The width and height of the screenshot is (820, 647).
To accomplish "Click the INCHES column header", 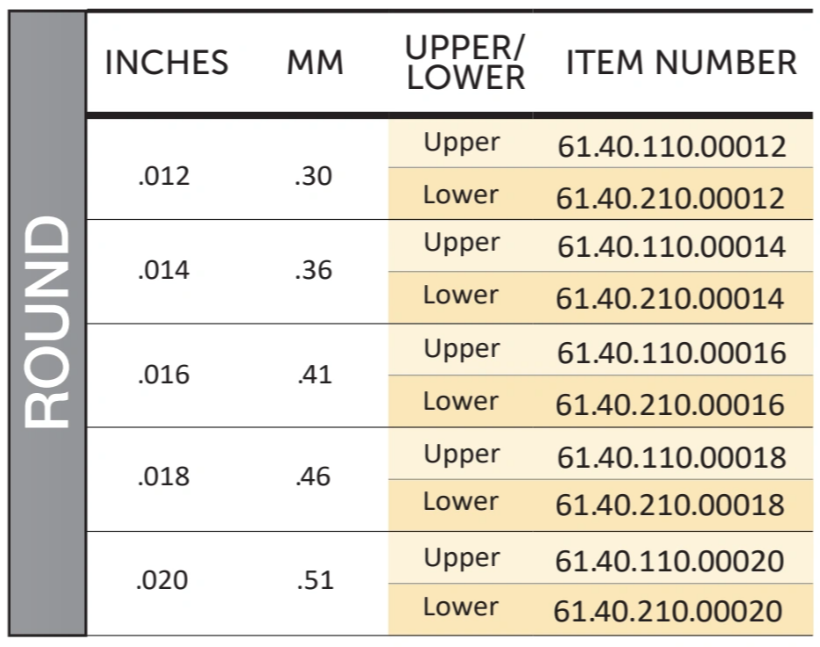I will coord(167,63).
